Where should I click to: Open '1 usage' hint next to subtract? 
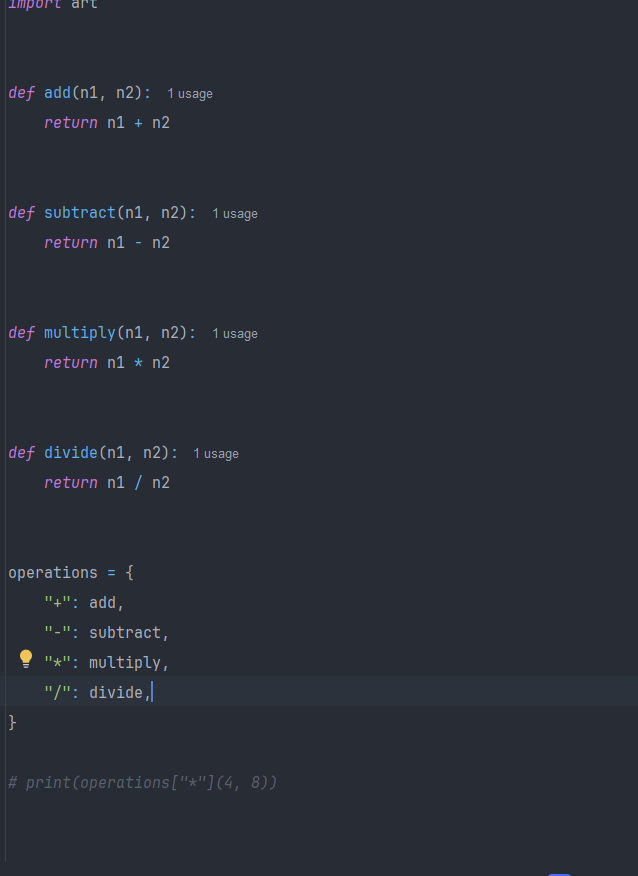235,214
